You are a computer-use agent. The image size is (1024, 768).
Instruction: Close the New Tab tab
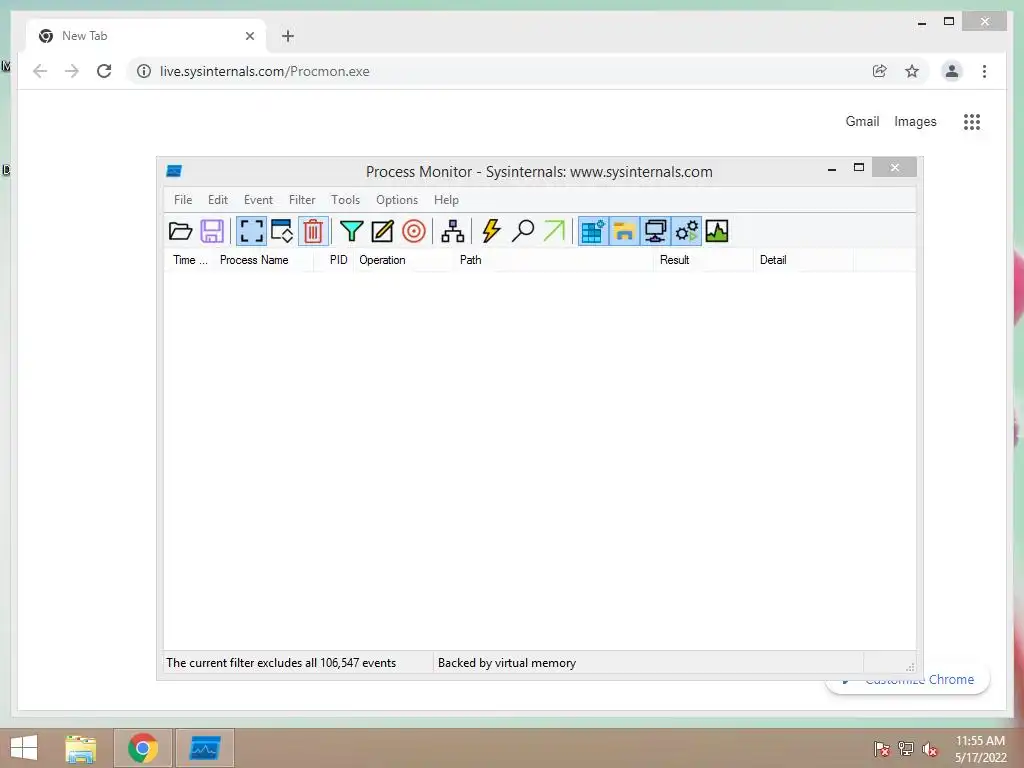click(x=249, y=36)
